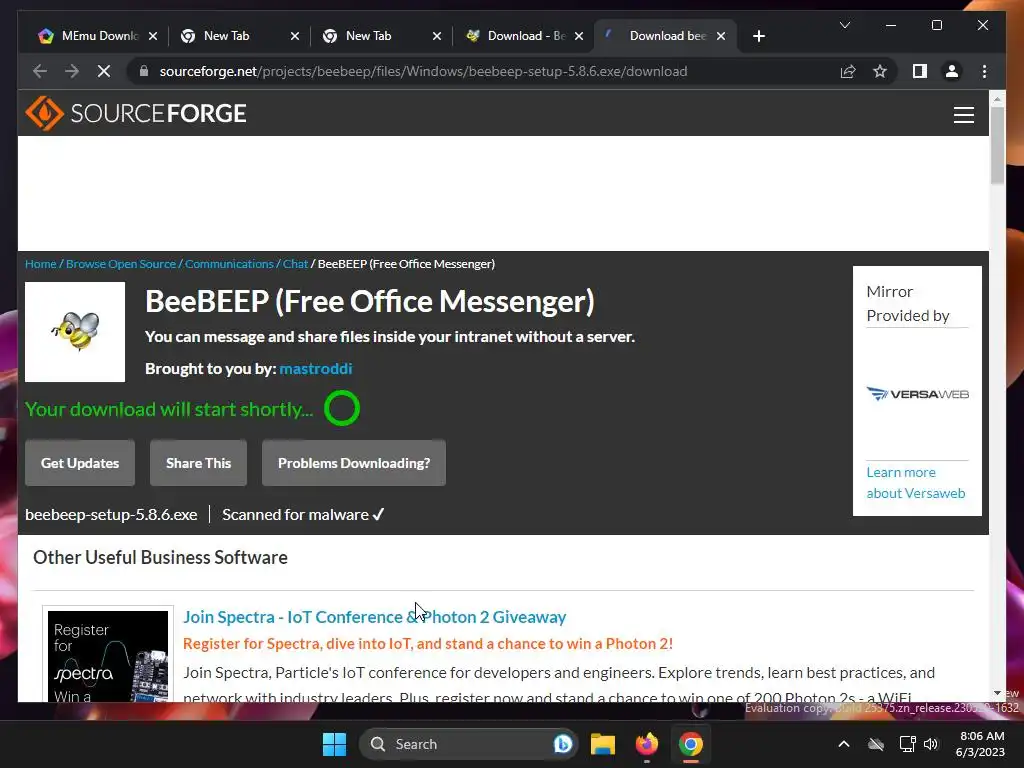Click the page vertical scrollbar thumb

coord(997,145)
